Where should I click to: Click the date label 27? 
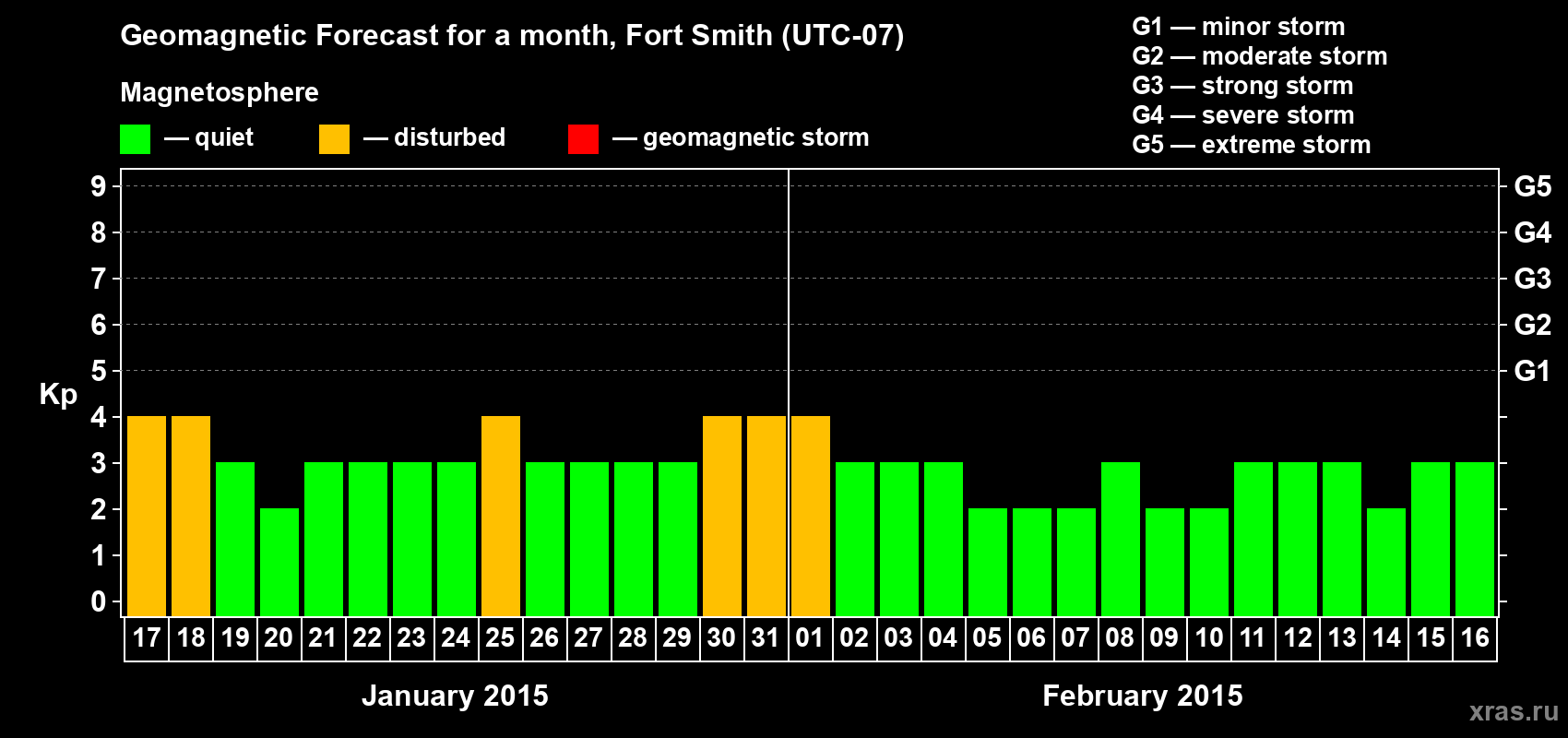[x=588, y=638]
